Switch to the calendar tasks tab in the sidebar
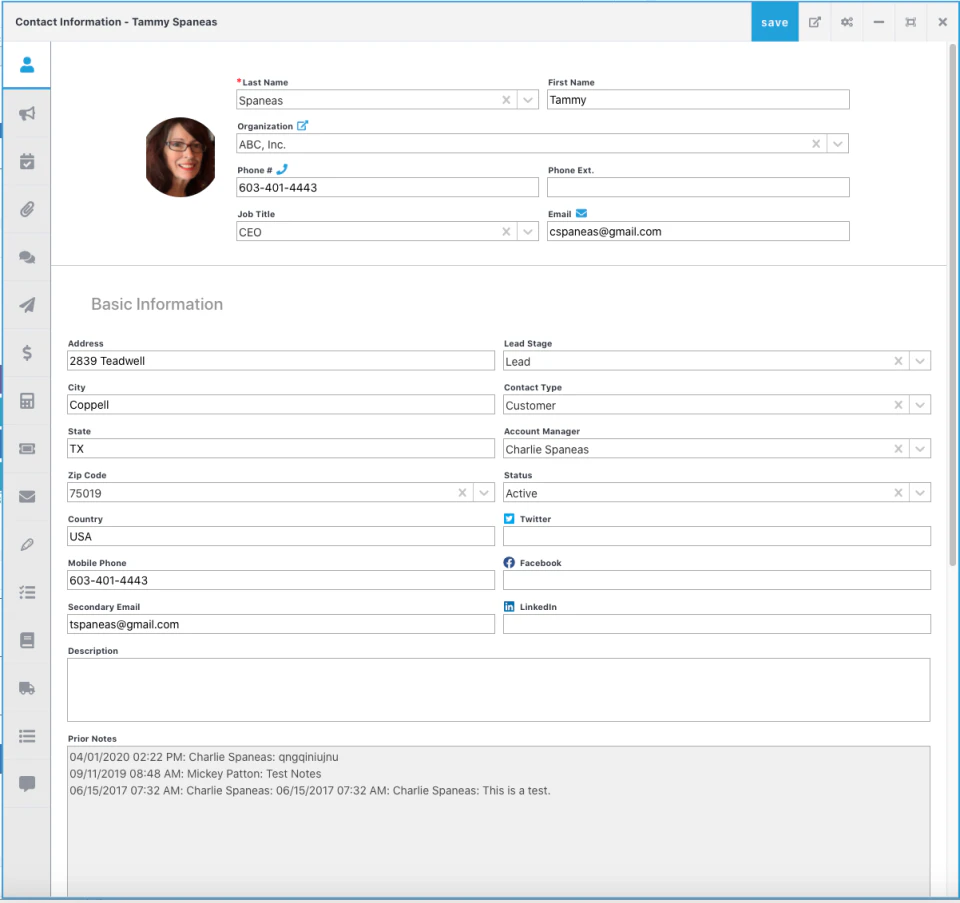The width and height of the screenshot is (960, 903). coord(26,161)
